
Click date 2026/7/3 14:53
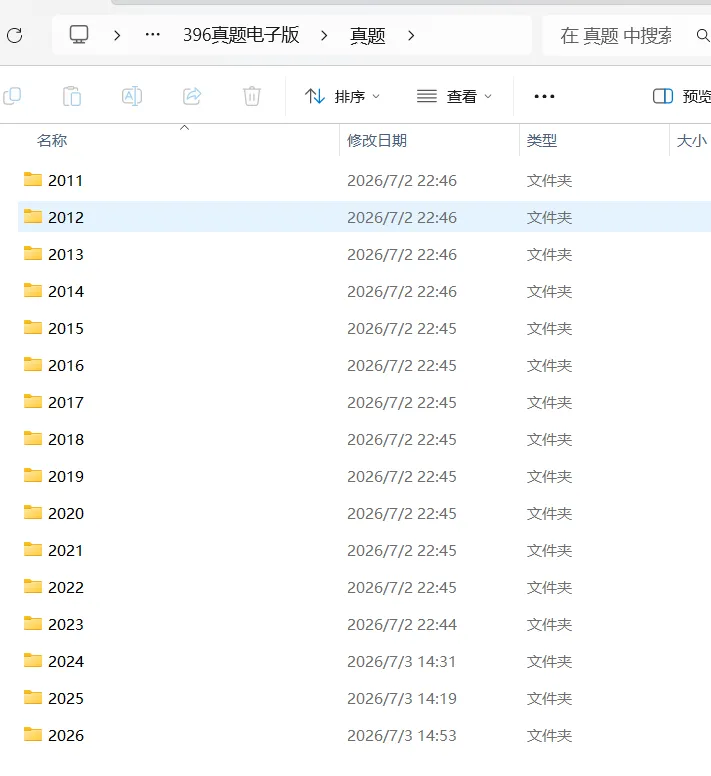click(x=401, y=736)
